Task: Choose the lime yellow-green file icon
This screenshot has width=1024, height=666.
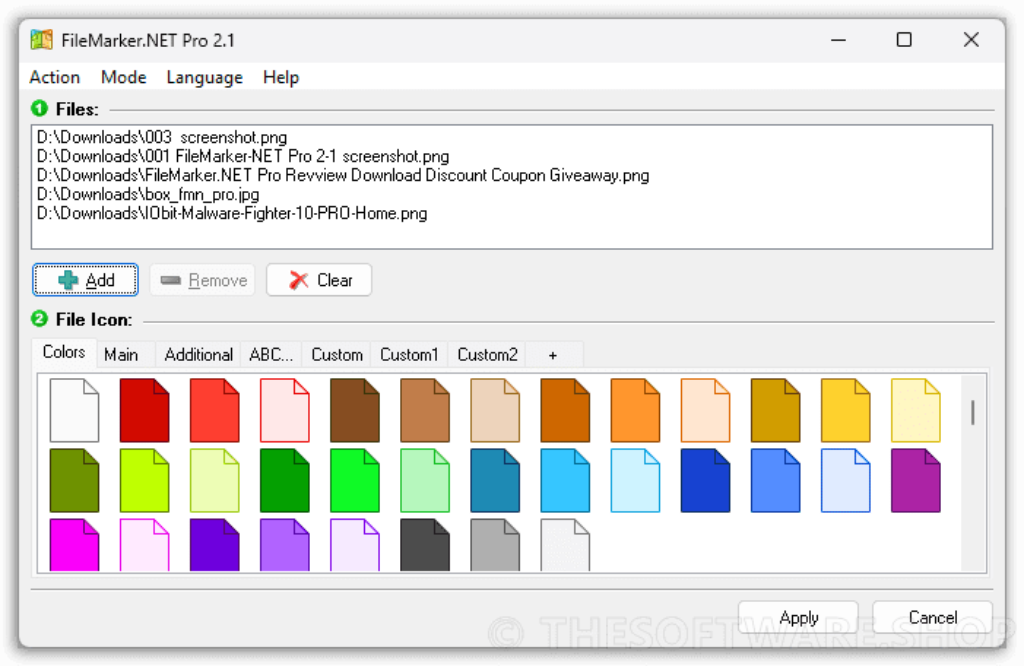Action: (x=144, y=481)
